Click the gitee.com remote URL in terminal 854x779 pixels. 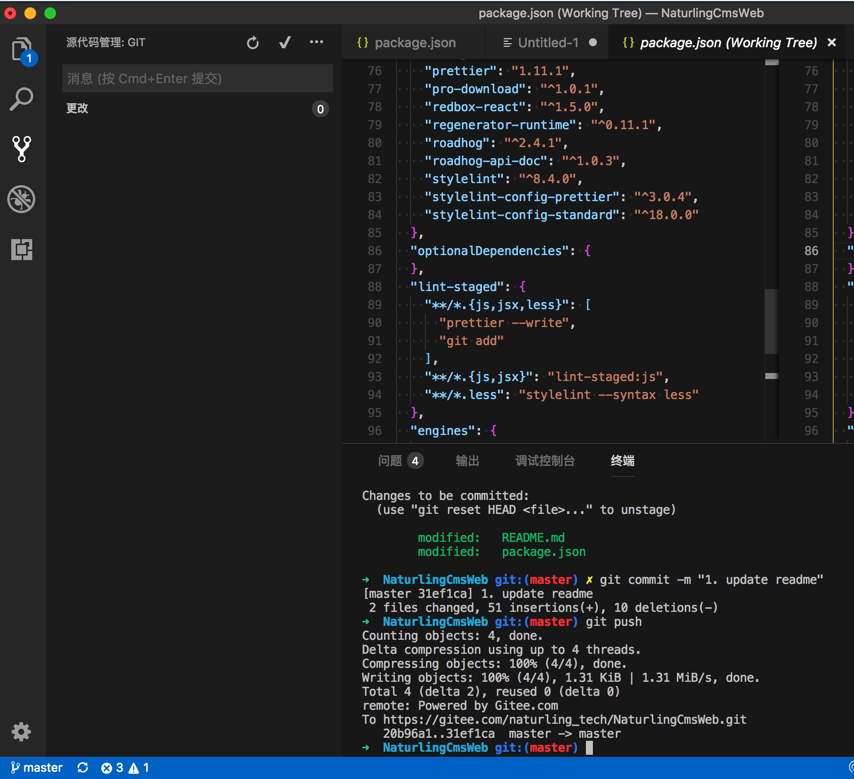(x=564, y=720)
